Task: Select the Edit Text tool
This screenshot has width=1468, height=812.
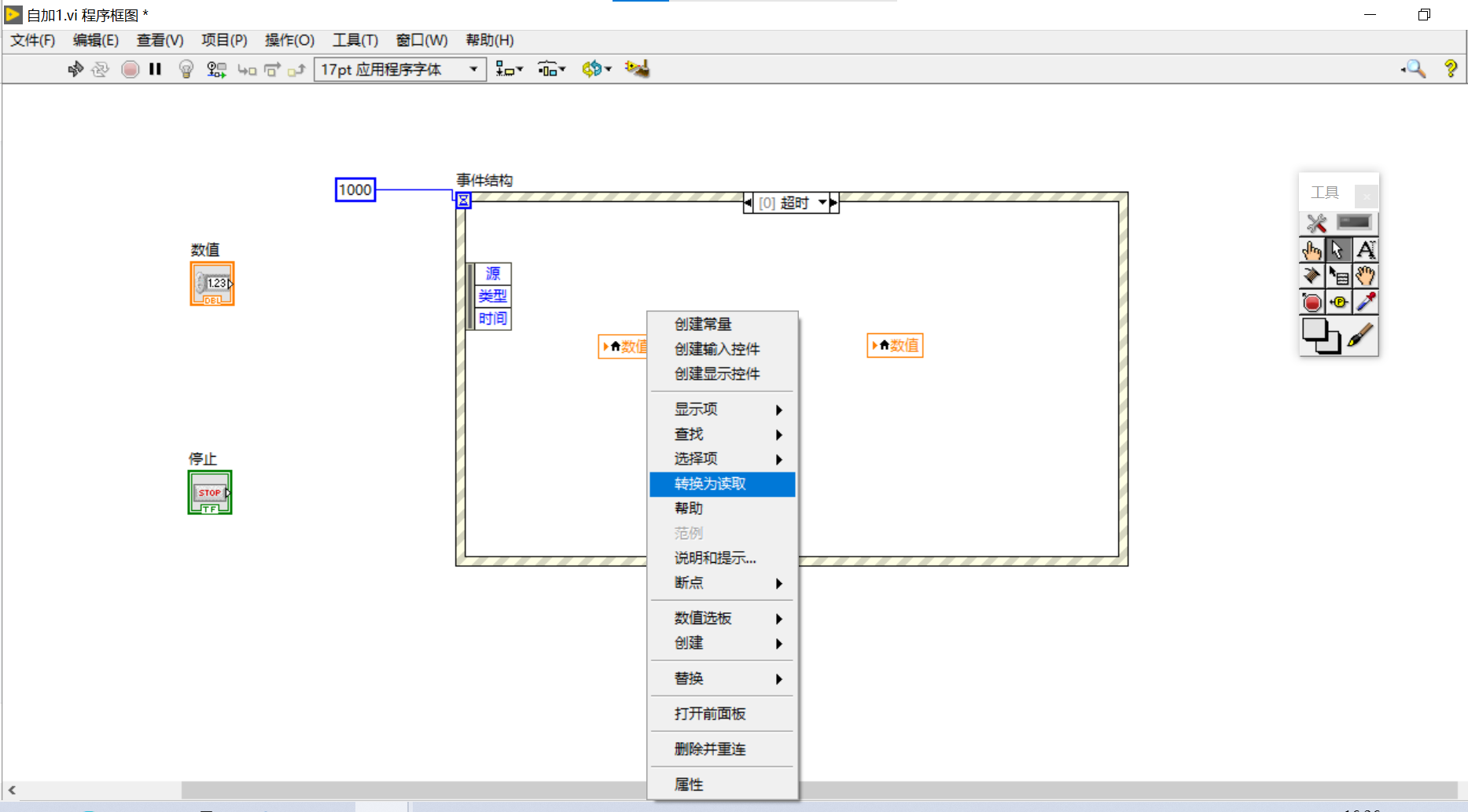Action: (x=1366, y=250)
